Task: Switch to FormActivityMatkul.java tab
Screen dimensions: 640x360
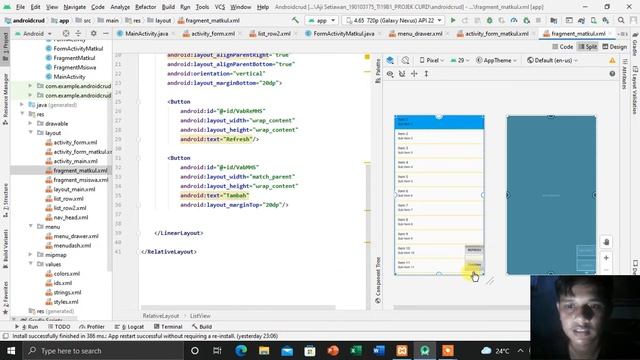Action: click(344, 33)
